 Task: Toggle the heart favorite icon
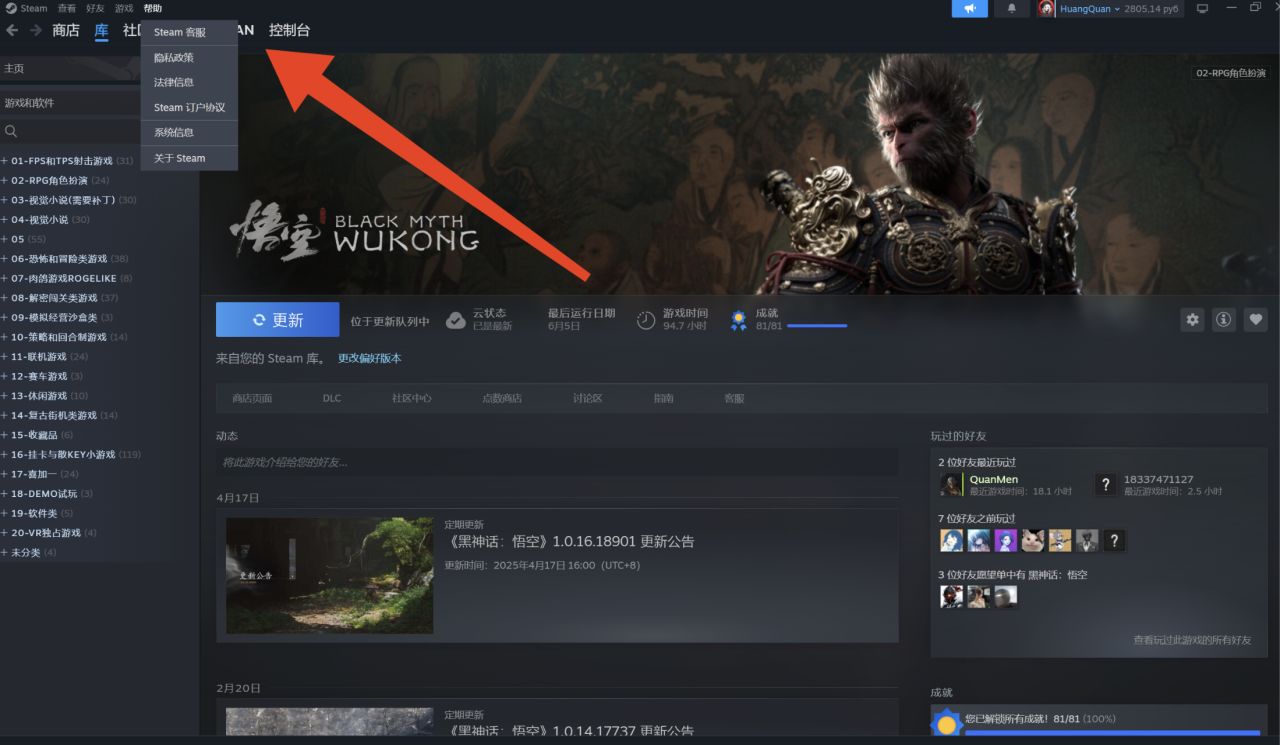tap(1256, 320)
